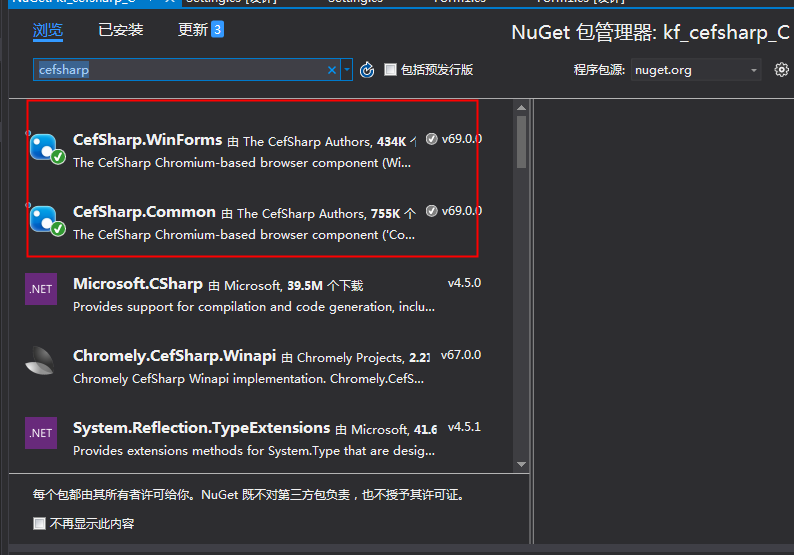Refresh the package list

coord(367,70)
